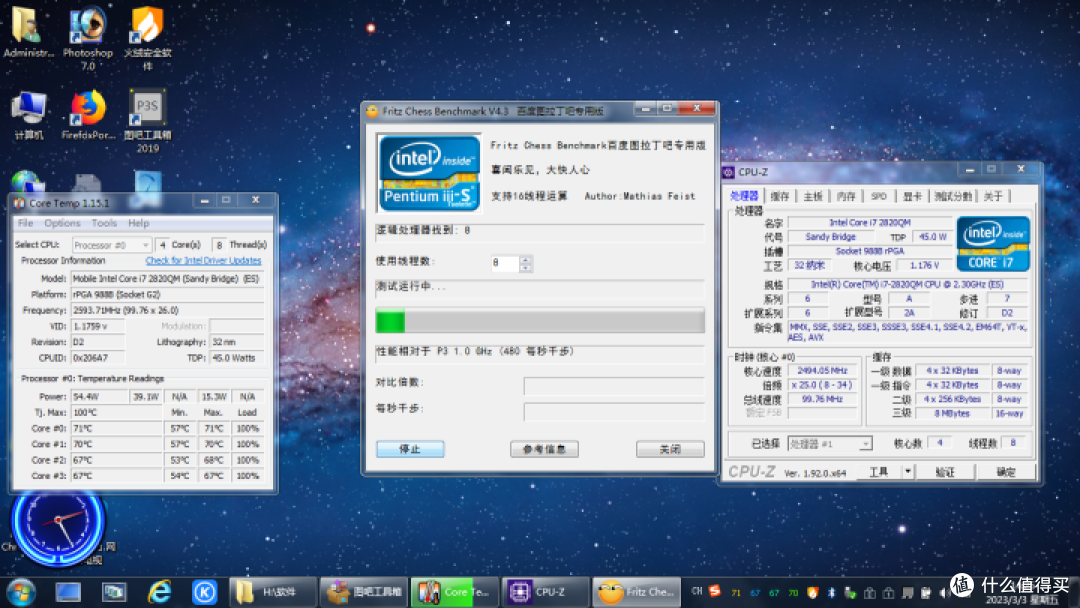1080x608 pixels.
Task: Select the 处理器 tab in CPU-Z
Action: click(x=745, y=196)
